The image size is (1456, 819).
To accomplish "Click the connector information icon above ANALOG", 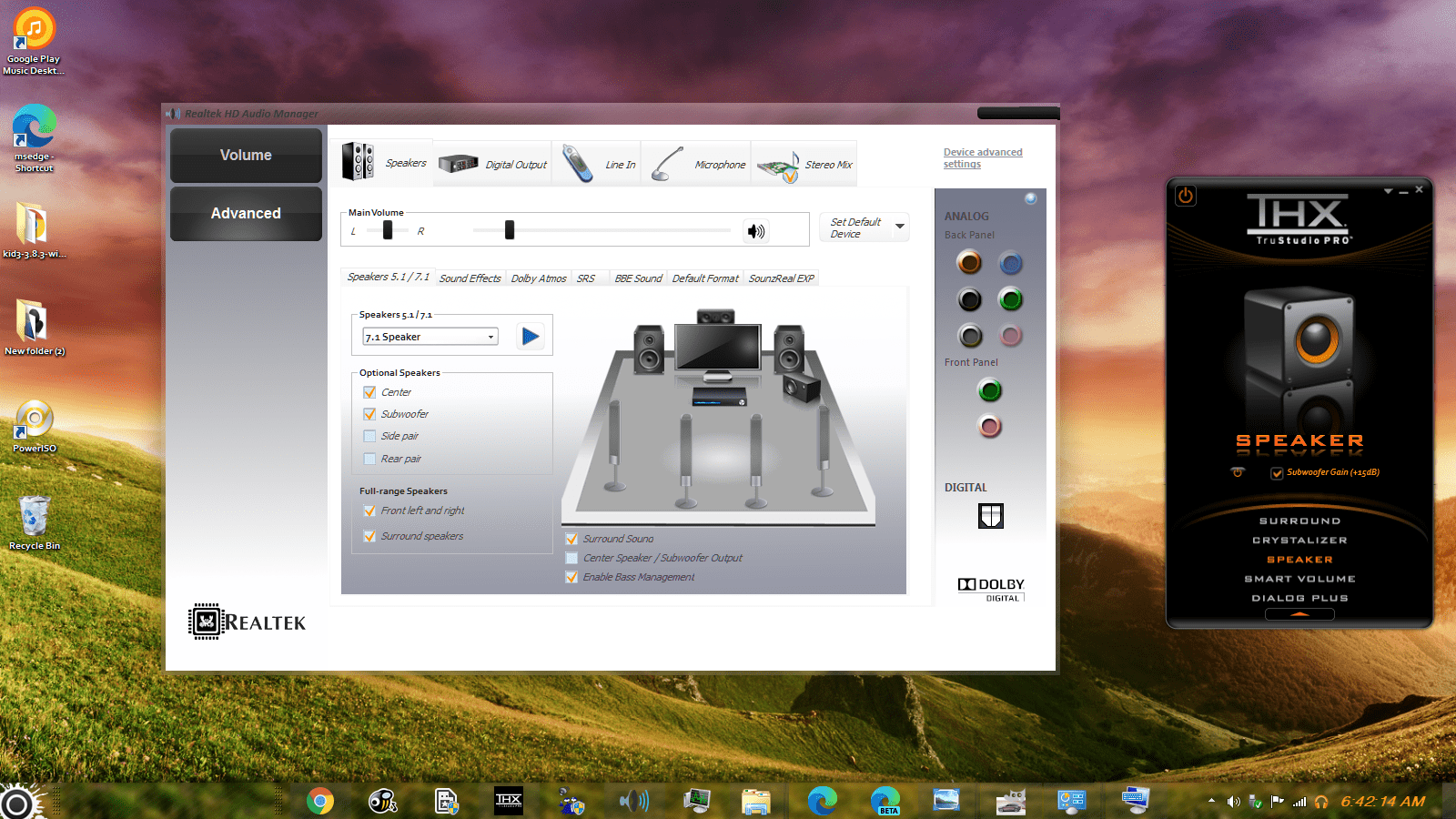I will coord(1031,199).
